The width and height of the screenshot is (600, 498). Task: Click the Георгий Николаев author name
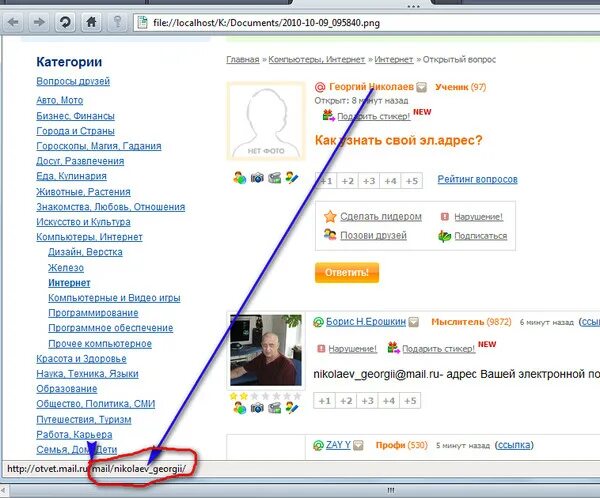click(371, 87)
